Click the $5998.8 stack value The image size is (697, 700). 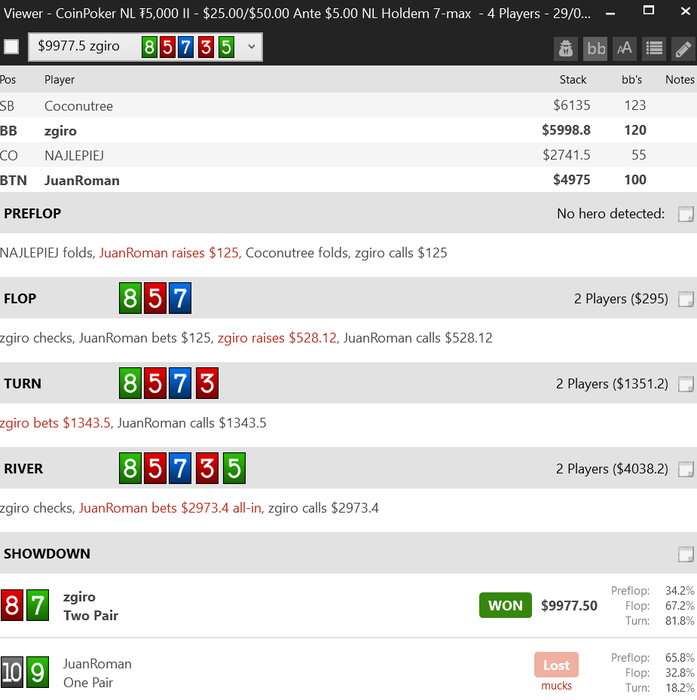566,130
